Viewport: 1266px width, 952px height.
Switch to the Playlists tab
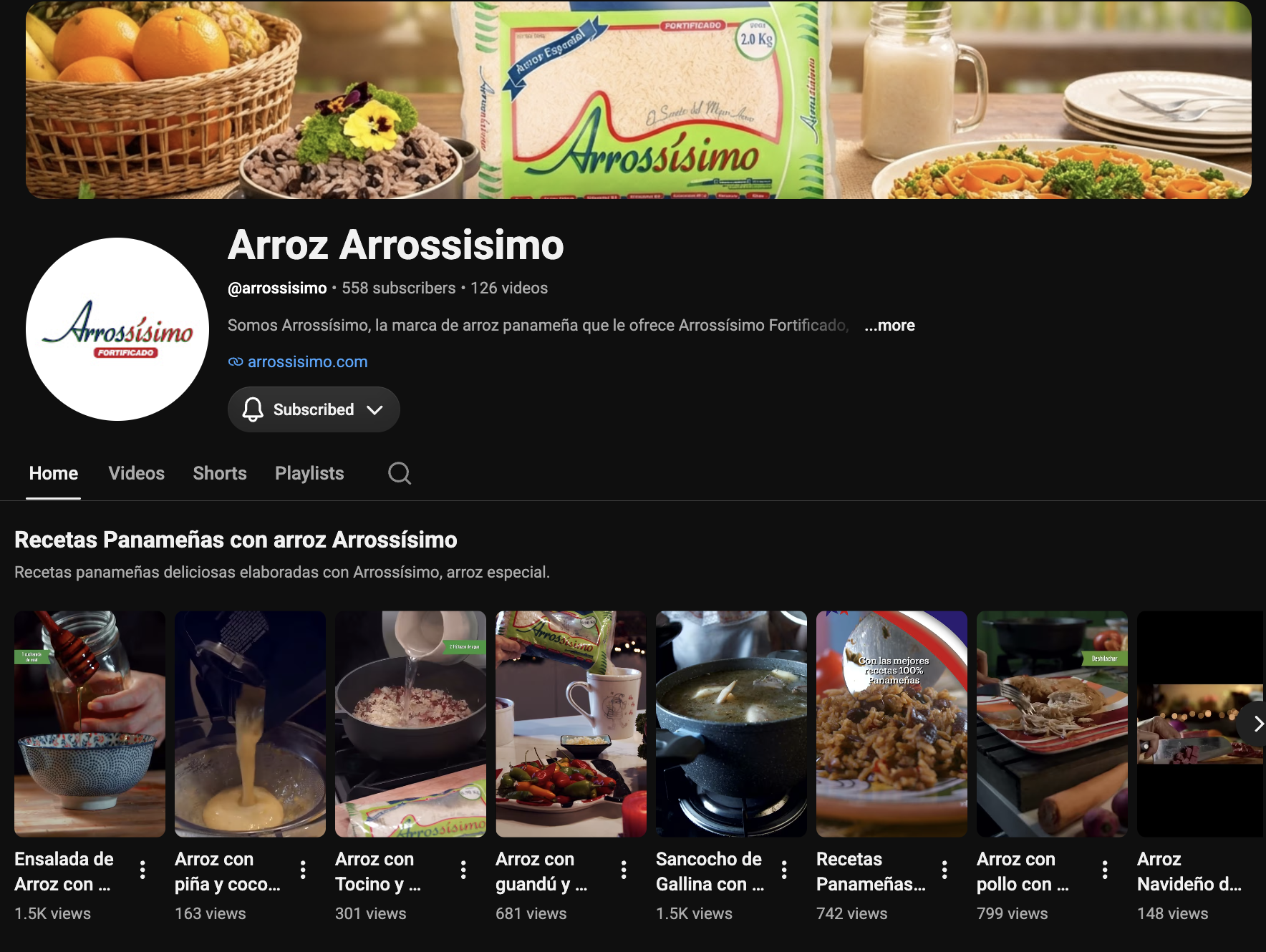[309, 473]
